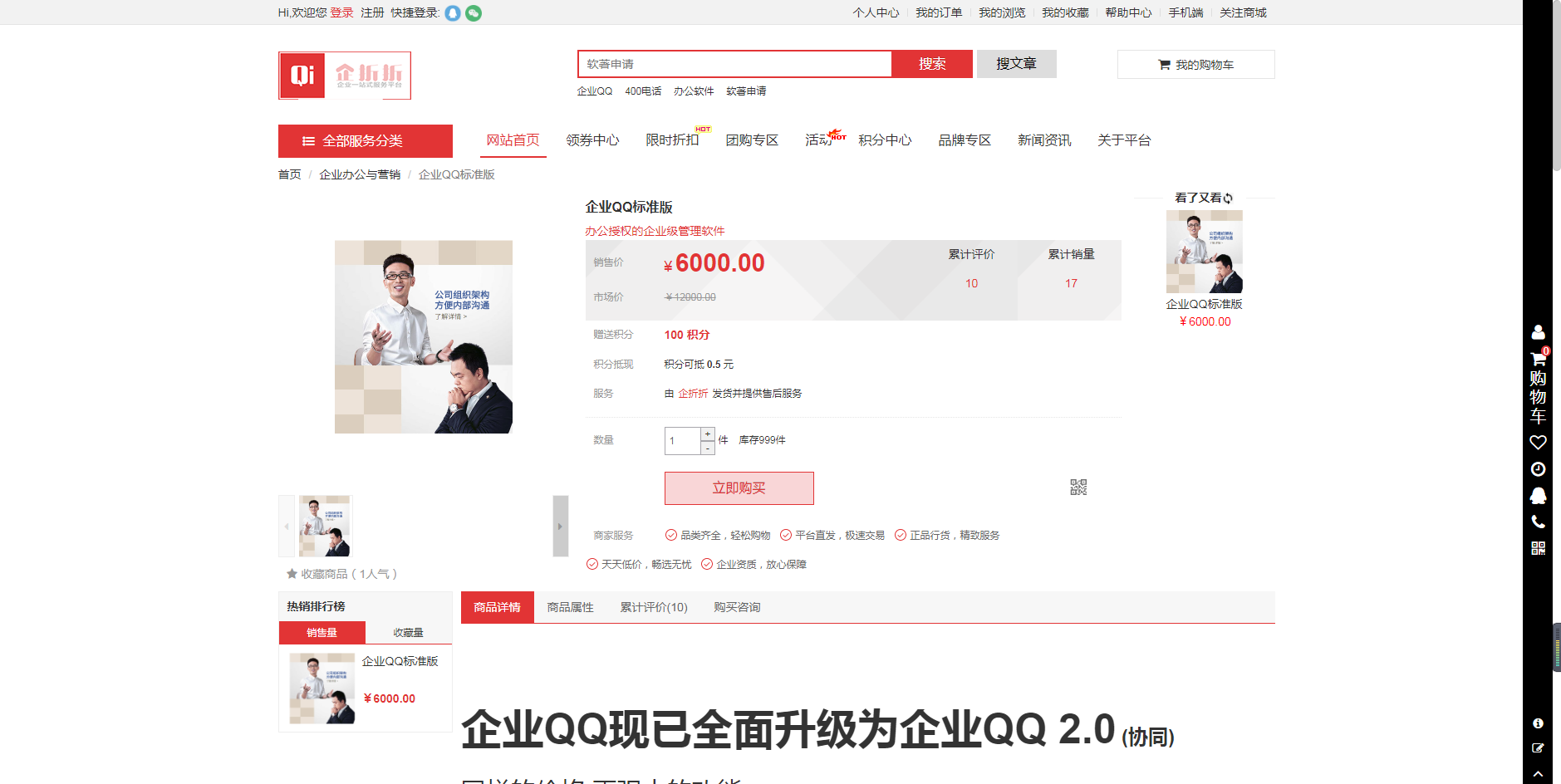Open 新闻资讯 in the navigation

(1044, 140)
